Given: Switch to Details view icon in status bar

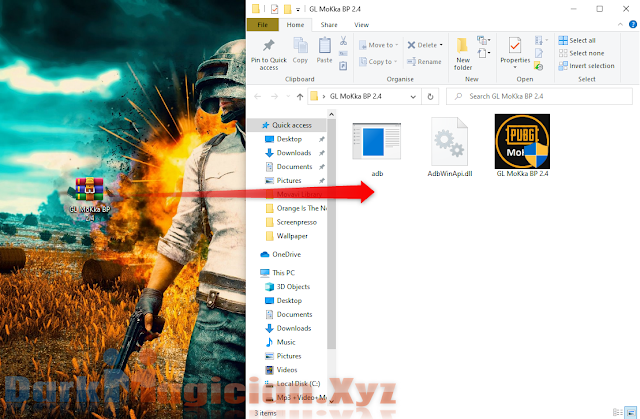Looking at the screenshot, I should click(x=618, y=412).
